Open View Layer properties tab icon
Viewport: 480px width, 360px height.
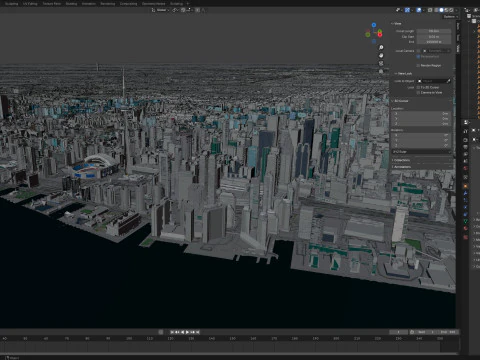465,154
